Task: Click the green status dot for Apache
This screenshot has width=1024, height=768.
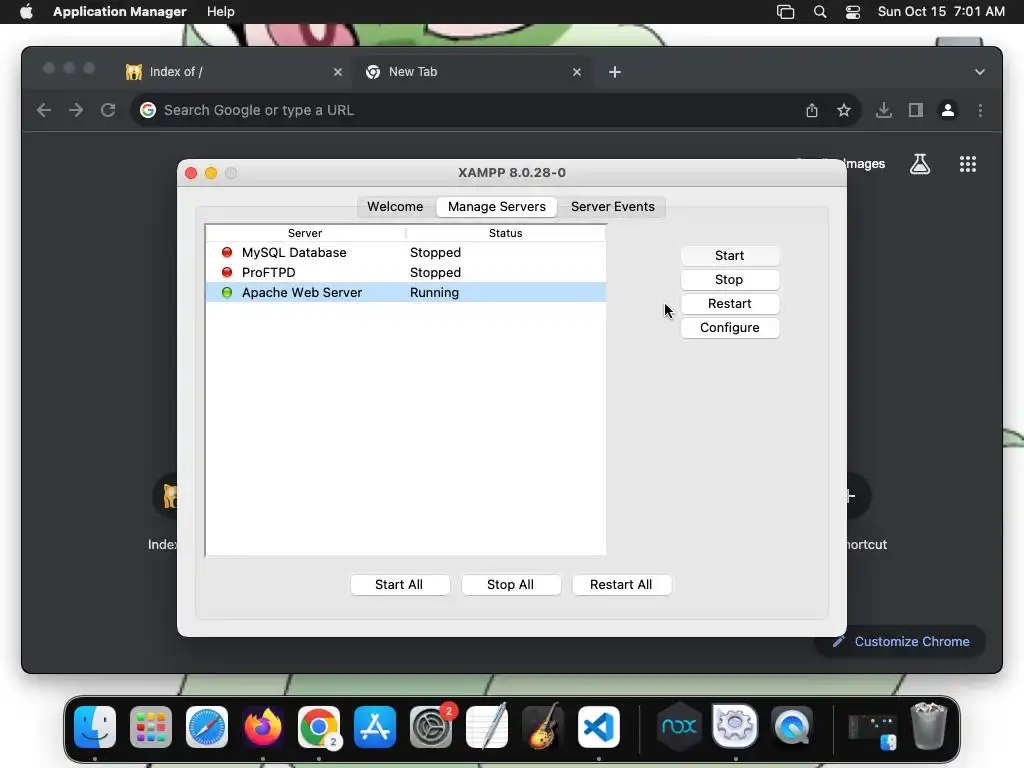Action: pyautogui.click(x=227, y=293)
